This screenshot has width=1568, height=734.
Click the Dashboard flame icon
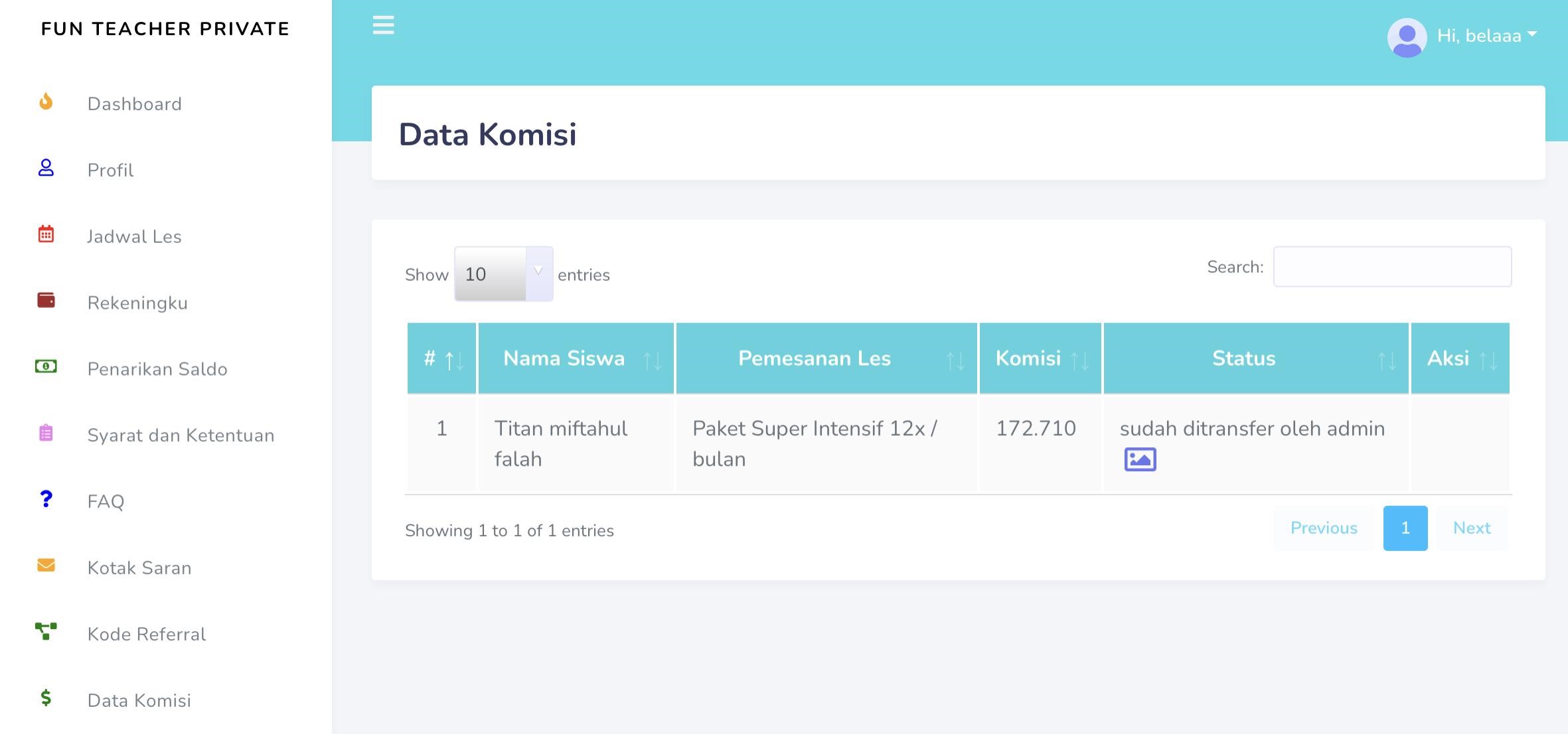coord(46,102)
